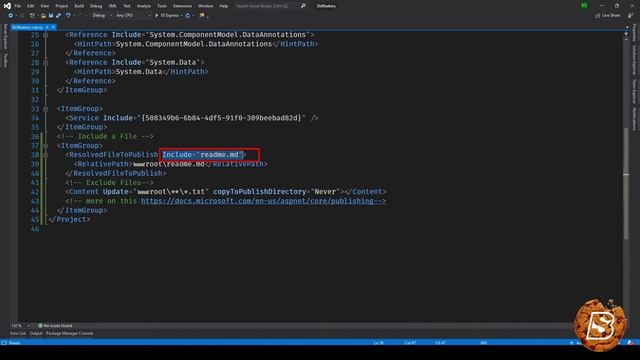Image resolution: width=640 pixels, height=360 pixels.
Task: Click the line number status bar entry
Action: (x=379, y=343)
